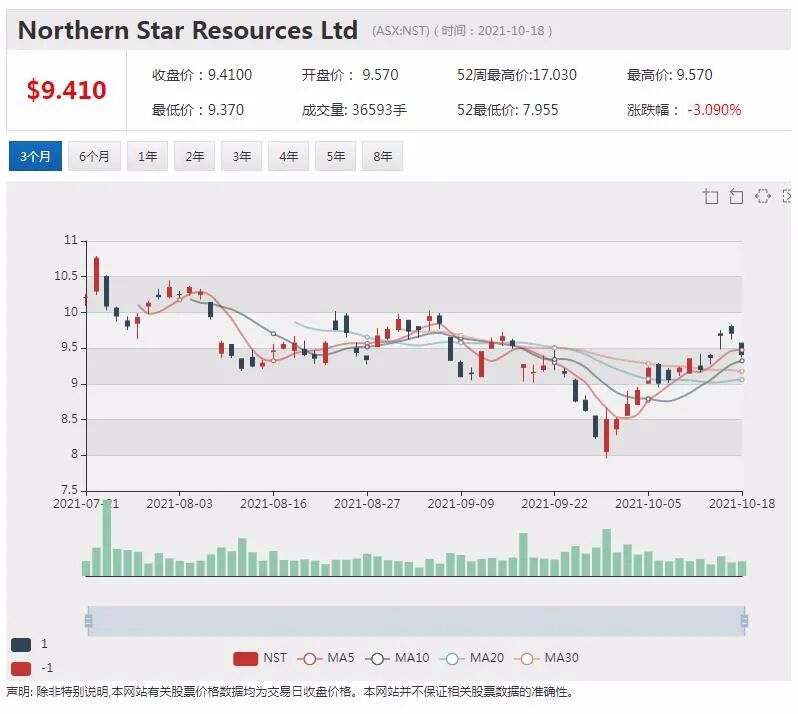Click the red visual-map swatch labeled -1

point(21,668)
